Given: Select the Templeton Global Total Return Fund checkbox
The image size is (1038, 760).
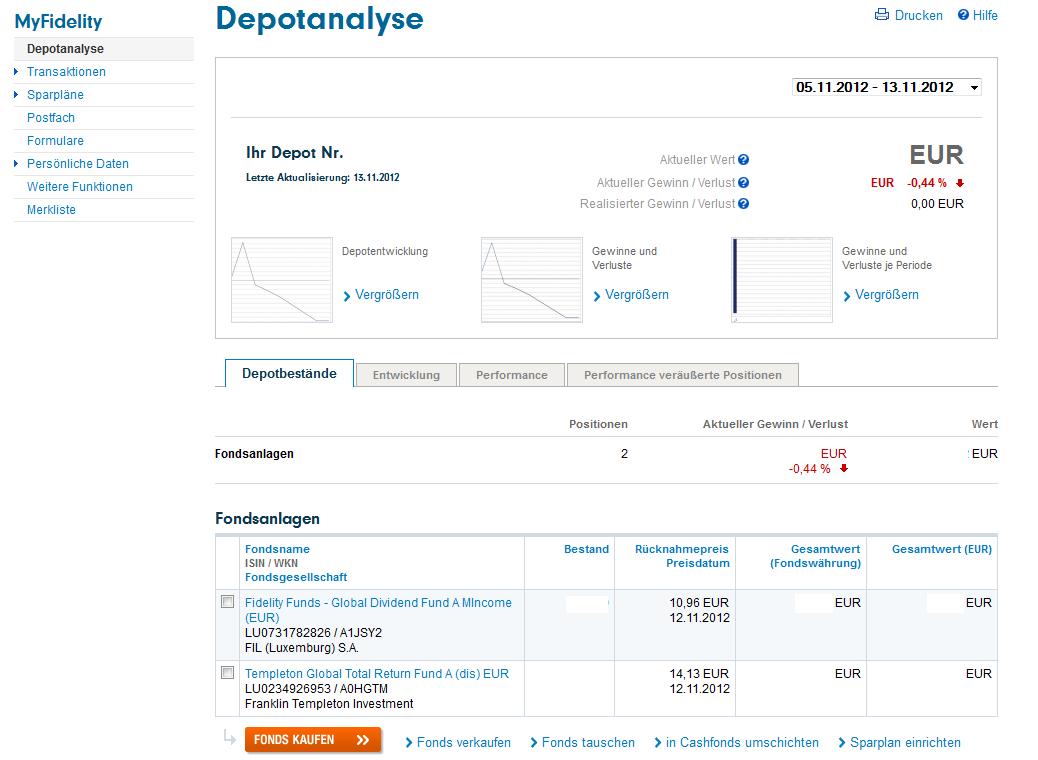Looking at the screenshot, I should tap(228, 673).
